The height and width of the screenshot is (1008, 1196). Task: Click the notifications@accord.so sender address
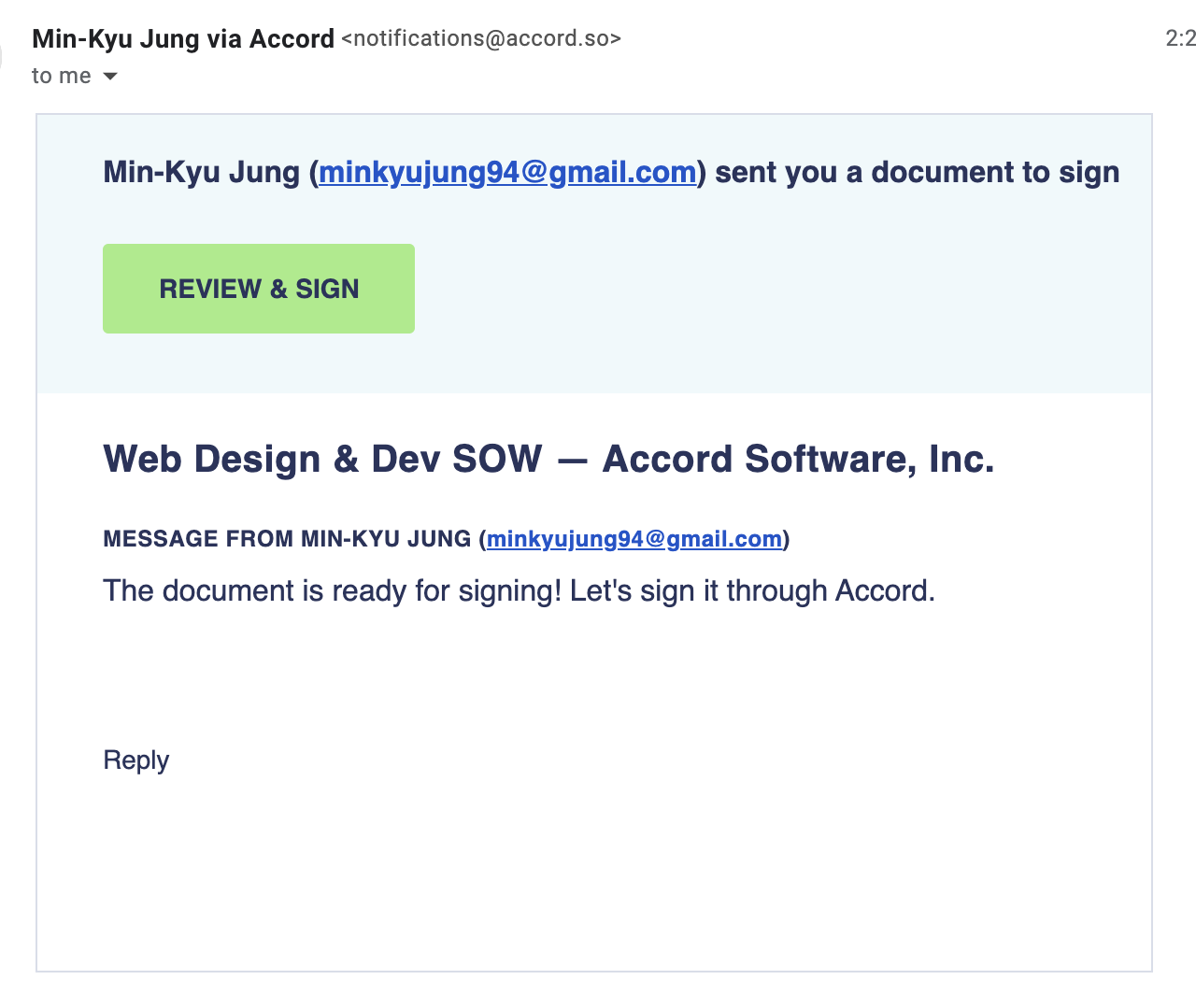tap(481, 38)
